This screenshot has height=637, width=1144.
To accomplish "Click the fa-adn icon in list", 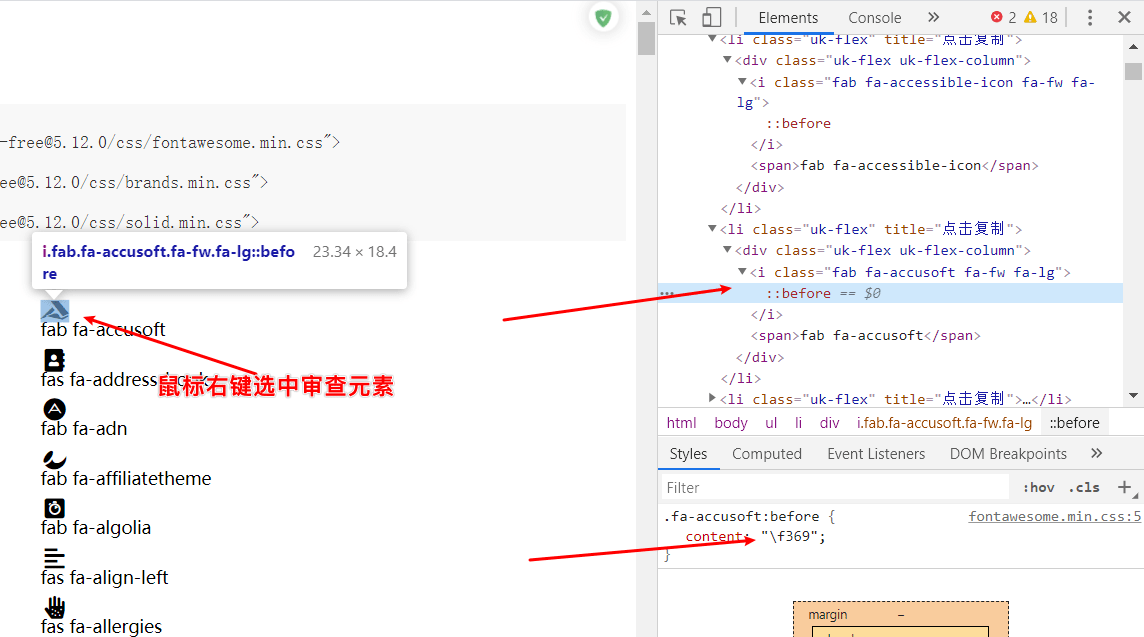I will [x=54, y=410].
